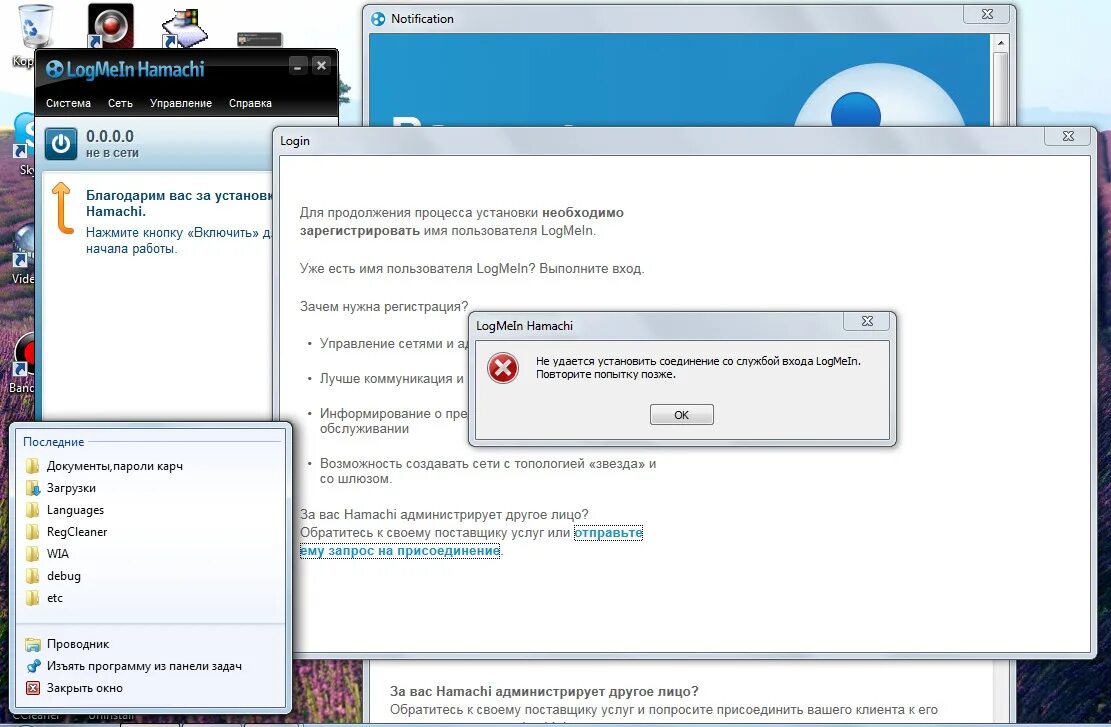Close the LogMeIn Hamachi error dialog
Viewport: 1111px width, 727px height.
(867, 321)
